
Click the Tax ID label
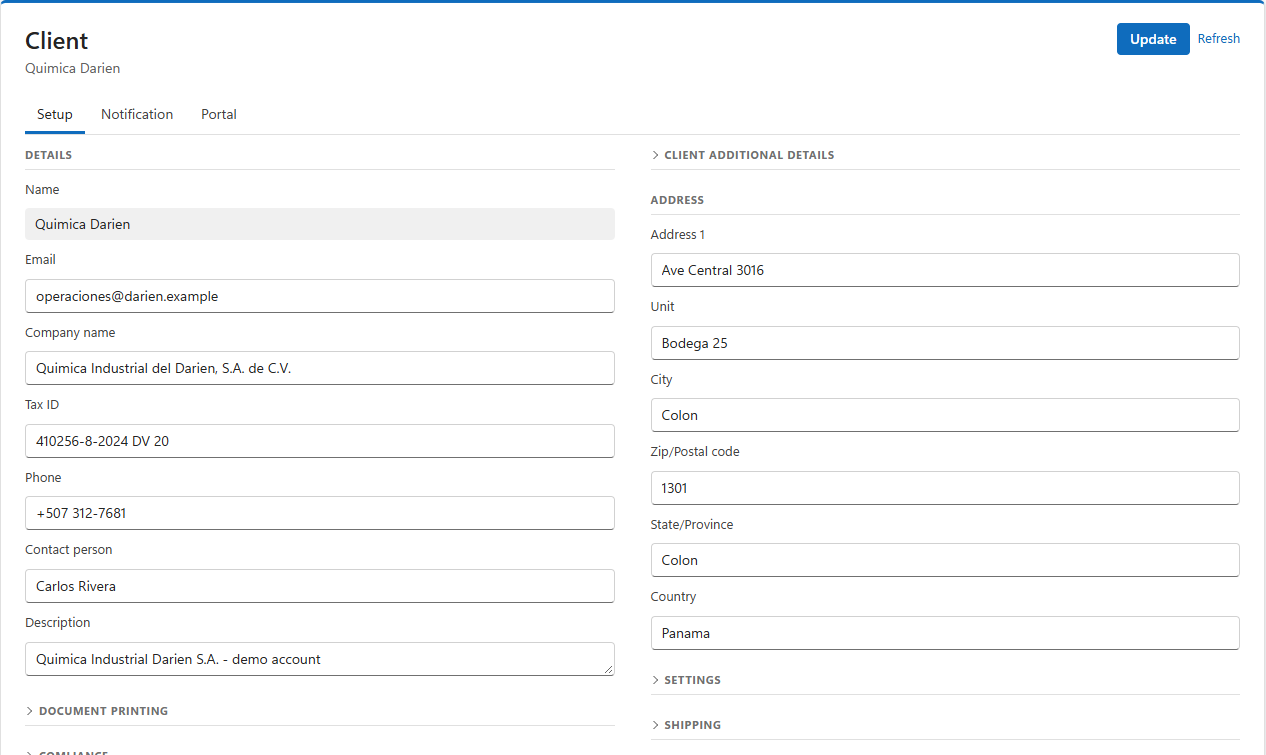click(x=43, y=405)
